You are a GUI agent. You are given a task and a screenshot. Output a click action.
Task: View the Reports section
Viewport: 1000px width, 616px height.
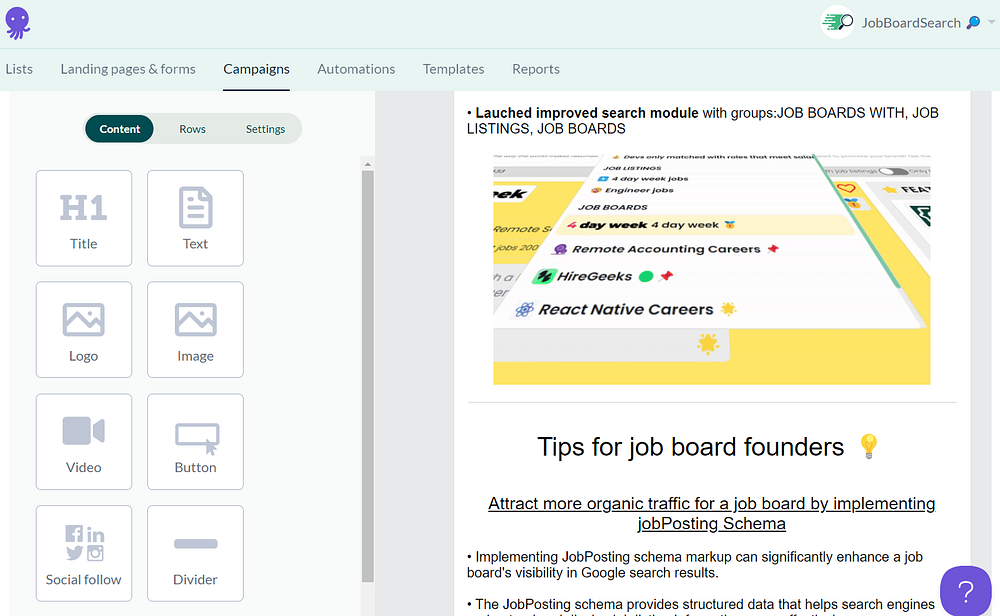click(536, 69)
